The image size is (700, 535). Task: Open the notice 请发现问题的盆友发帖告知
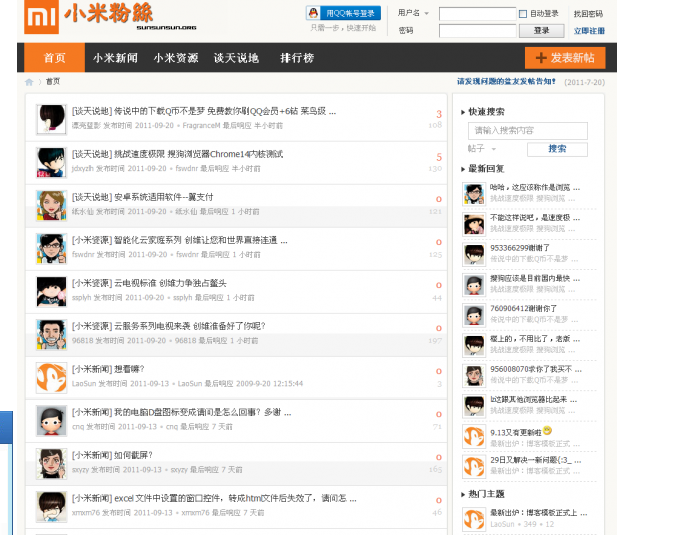pyautogui.click(x=506, y=82)
